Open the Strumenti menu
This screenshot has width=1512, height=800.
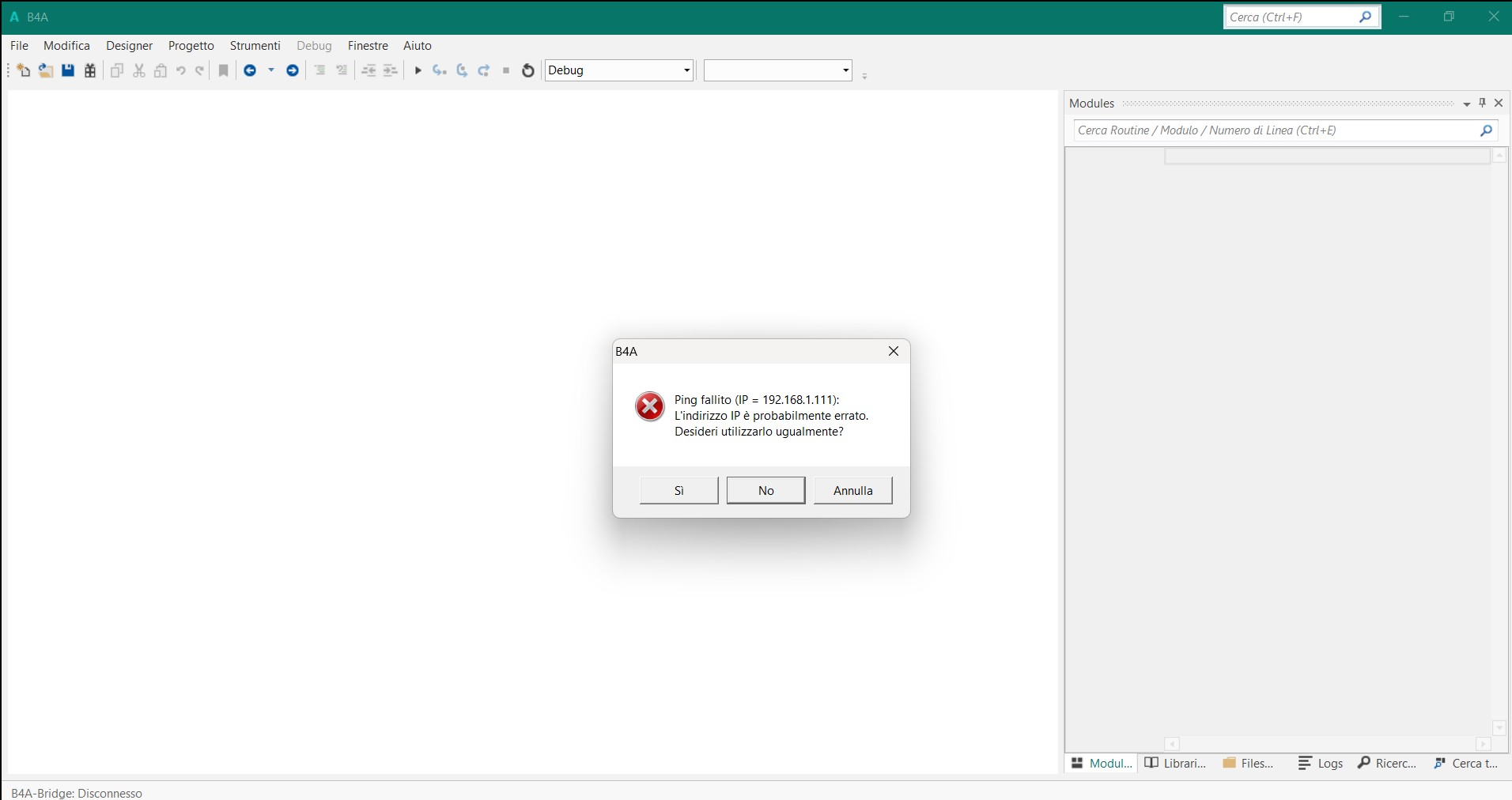click(255, 46)
